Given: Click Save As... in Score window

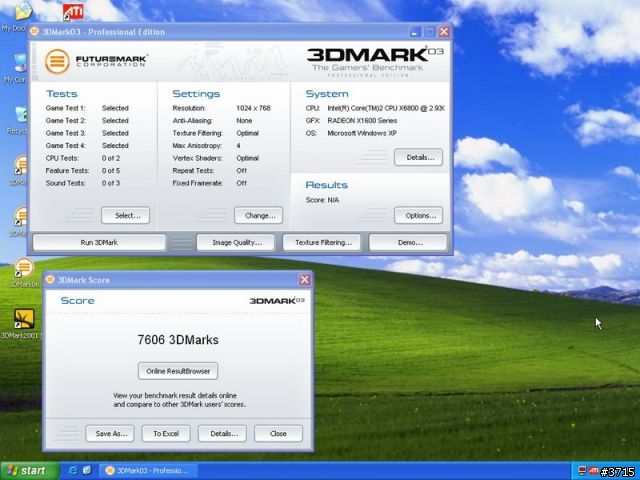Looking at the screenshot, I should pos(110,433).
